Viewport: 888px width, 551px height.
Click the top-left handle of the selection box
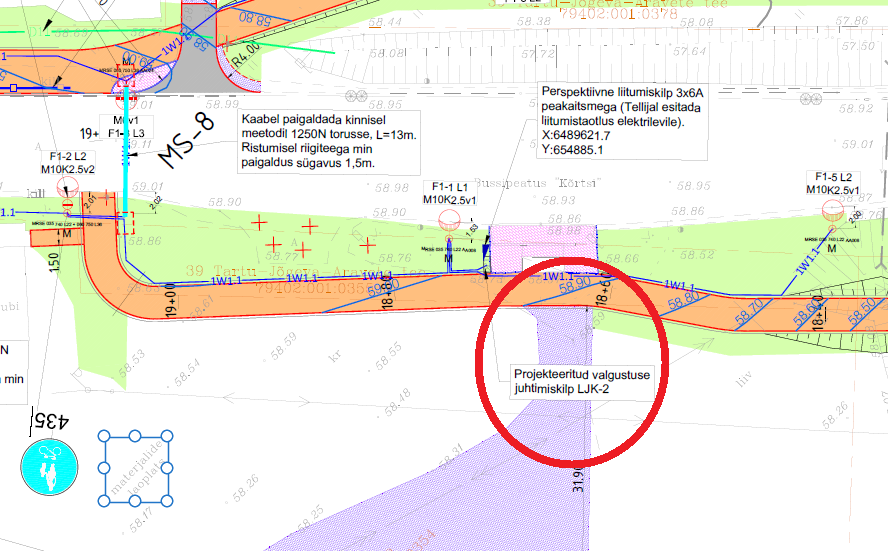point(102,436)
